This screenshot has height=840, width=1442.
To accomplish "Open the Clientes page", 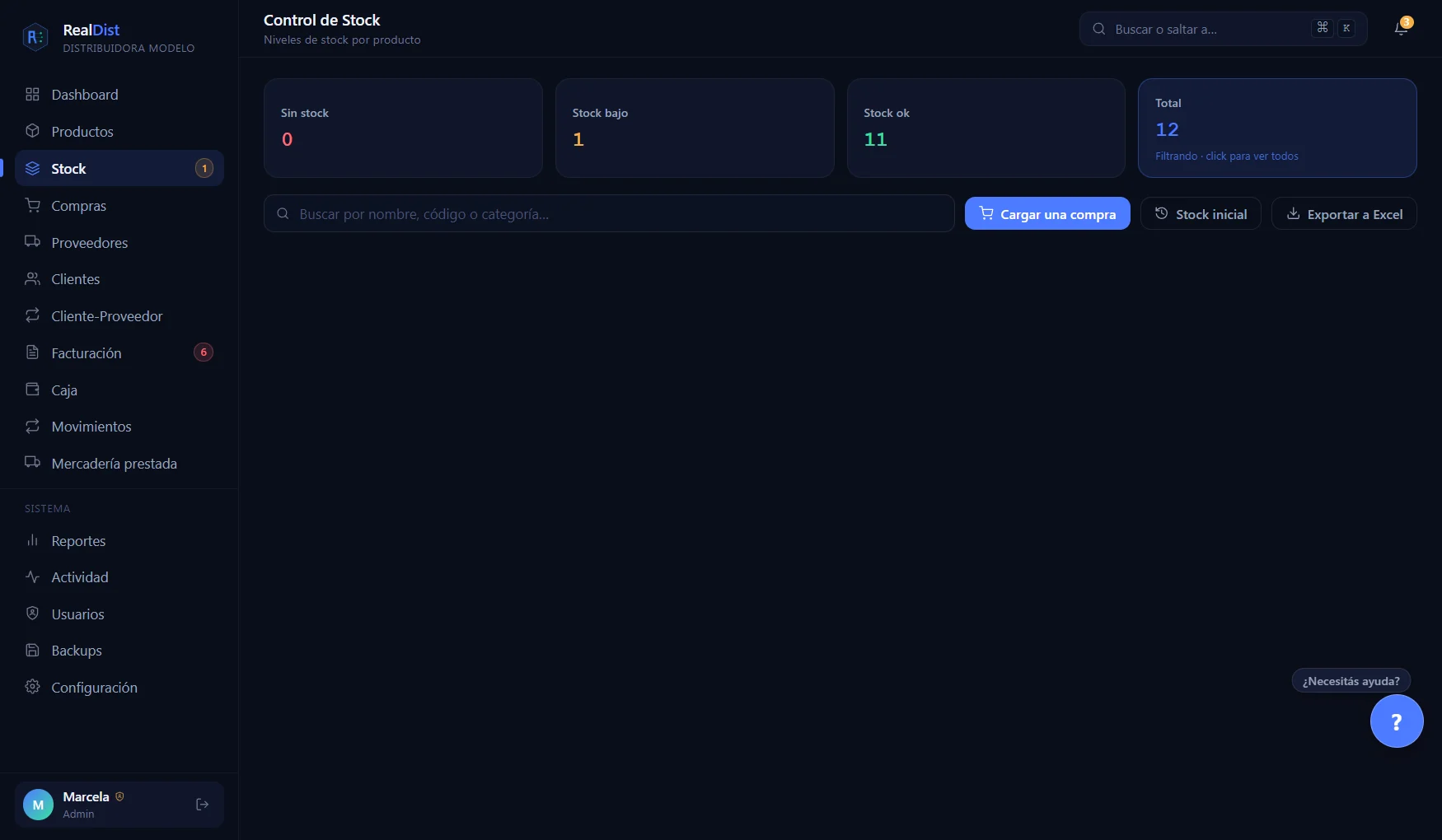I will pos(119,279).
